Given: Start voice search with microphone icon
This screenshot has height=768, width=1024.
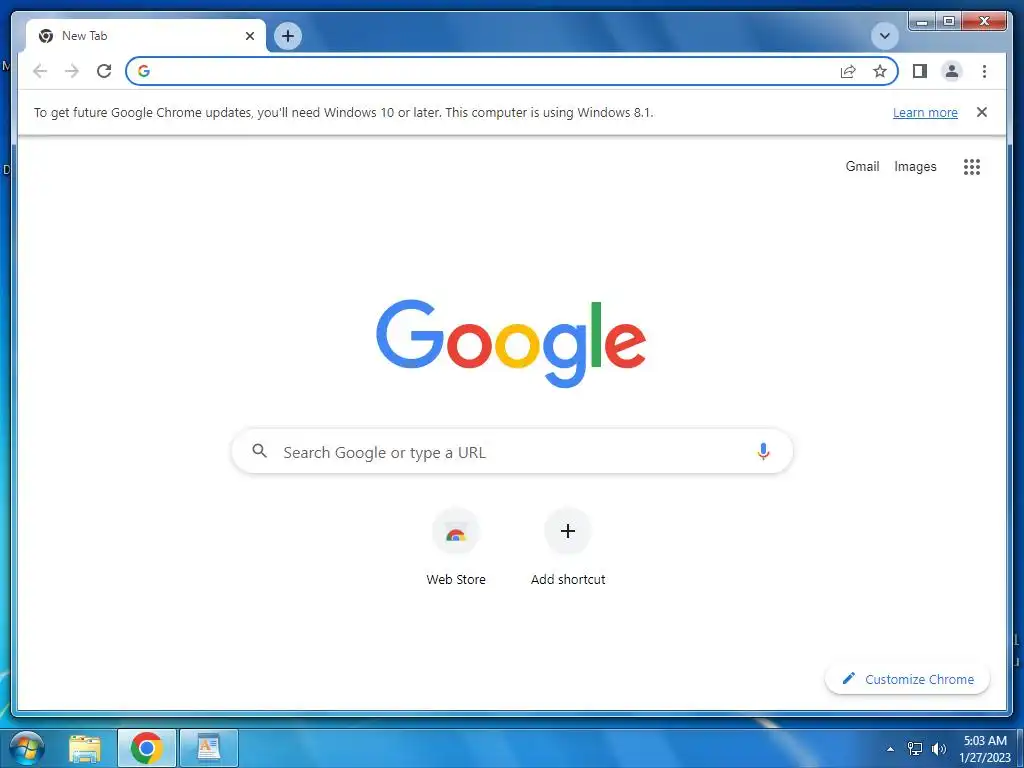Looking at the screenshot, I should pos(763,451).
